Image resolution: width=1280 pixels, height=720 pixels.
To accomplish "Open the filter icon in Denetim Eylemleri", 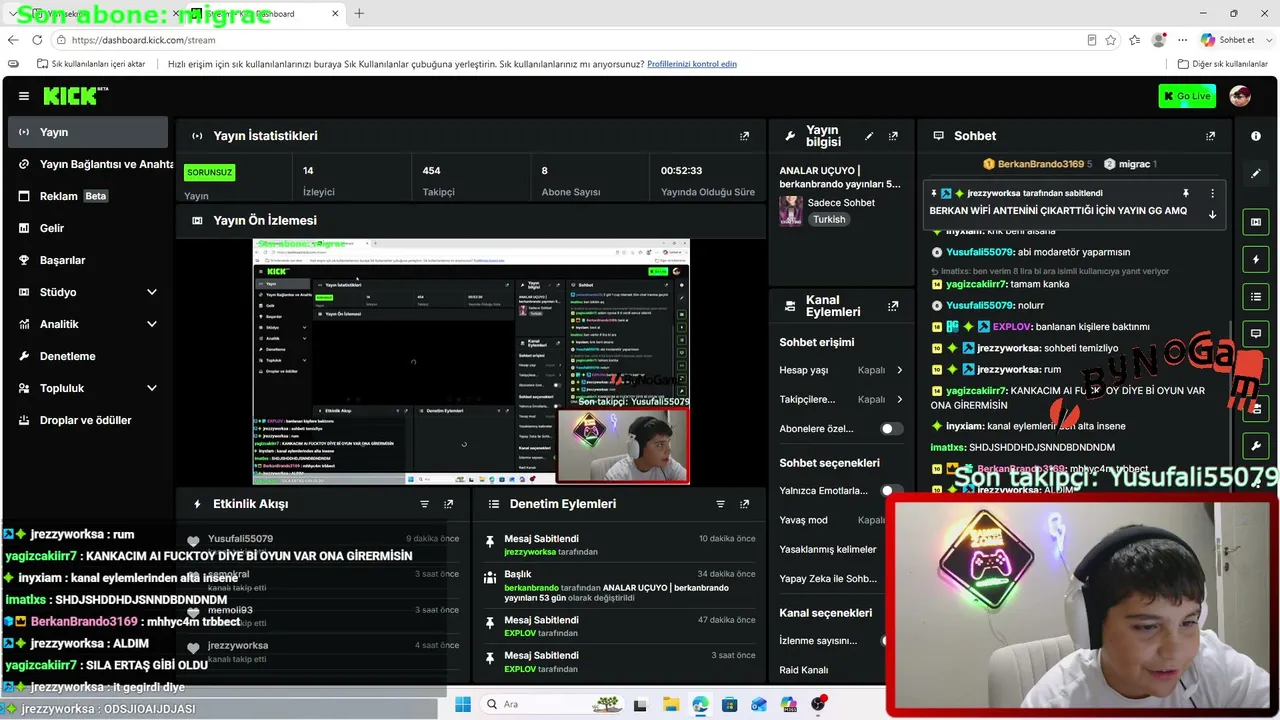I will 720,504.
